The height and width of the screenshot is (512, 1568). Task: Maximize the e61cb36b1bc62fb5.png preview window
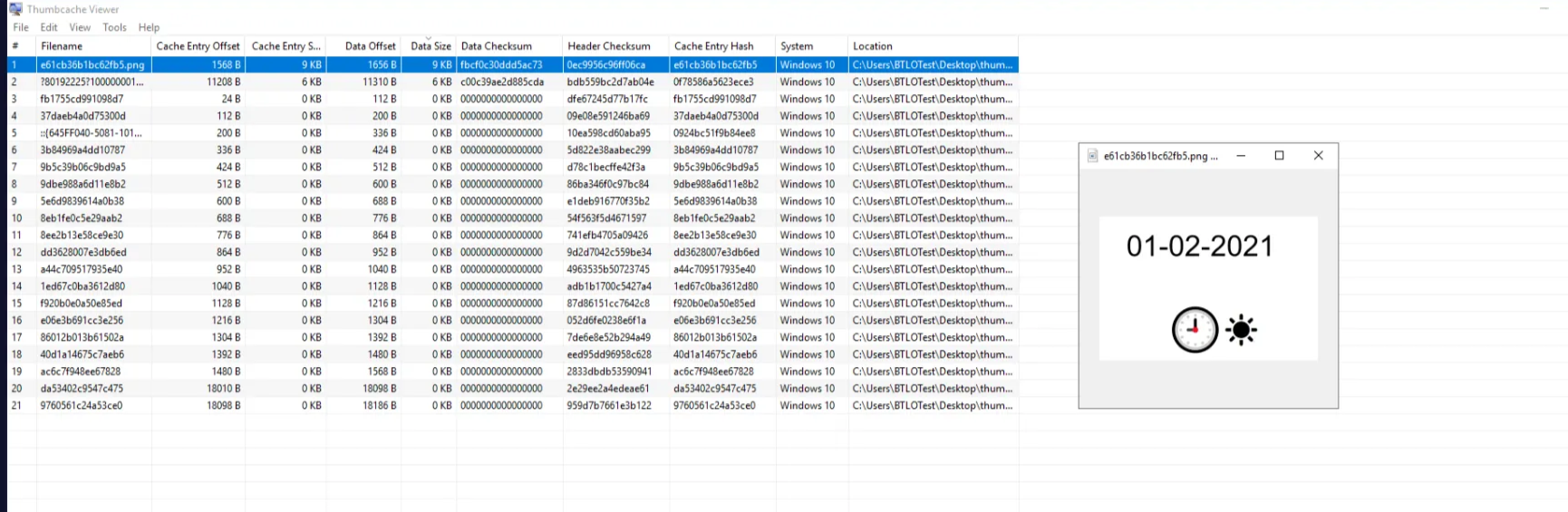click(x=1279, y=156)
